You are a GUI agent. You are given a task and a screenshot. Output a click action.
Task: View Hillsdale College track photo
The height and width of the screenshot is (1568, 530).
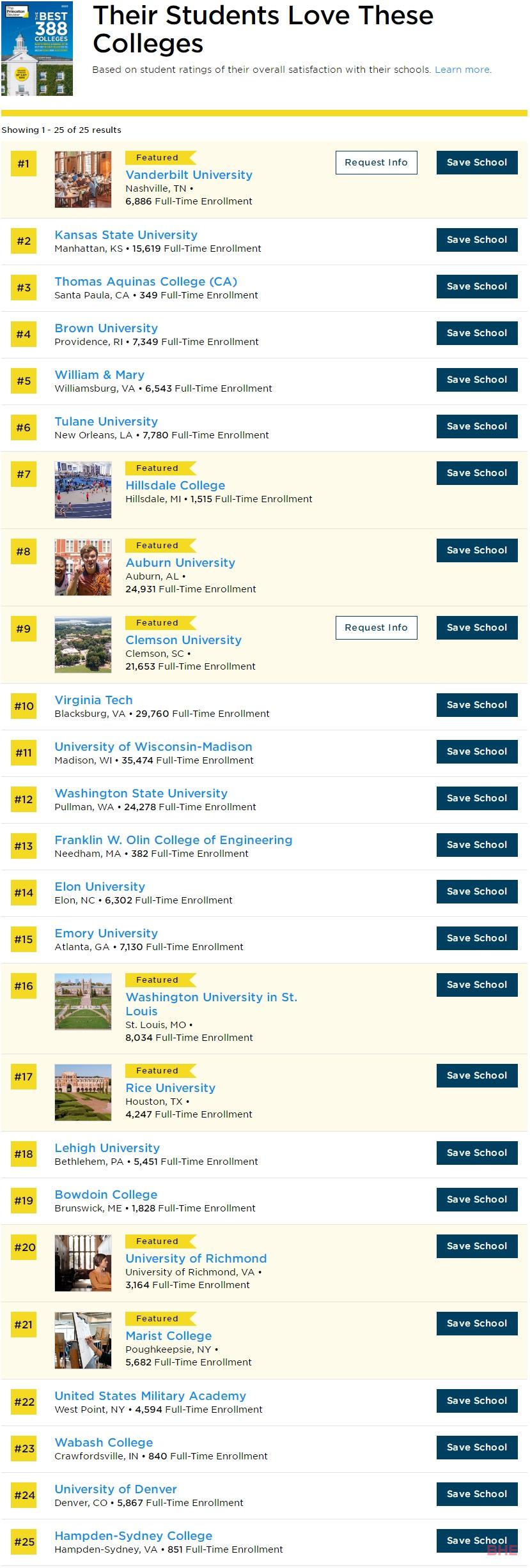[x=83, y=490]
